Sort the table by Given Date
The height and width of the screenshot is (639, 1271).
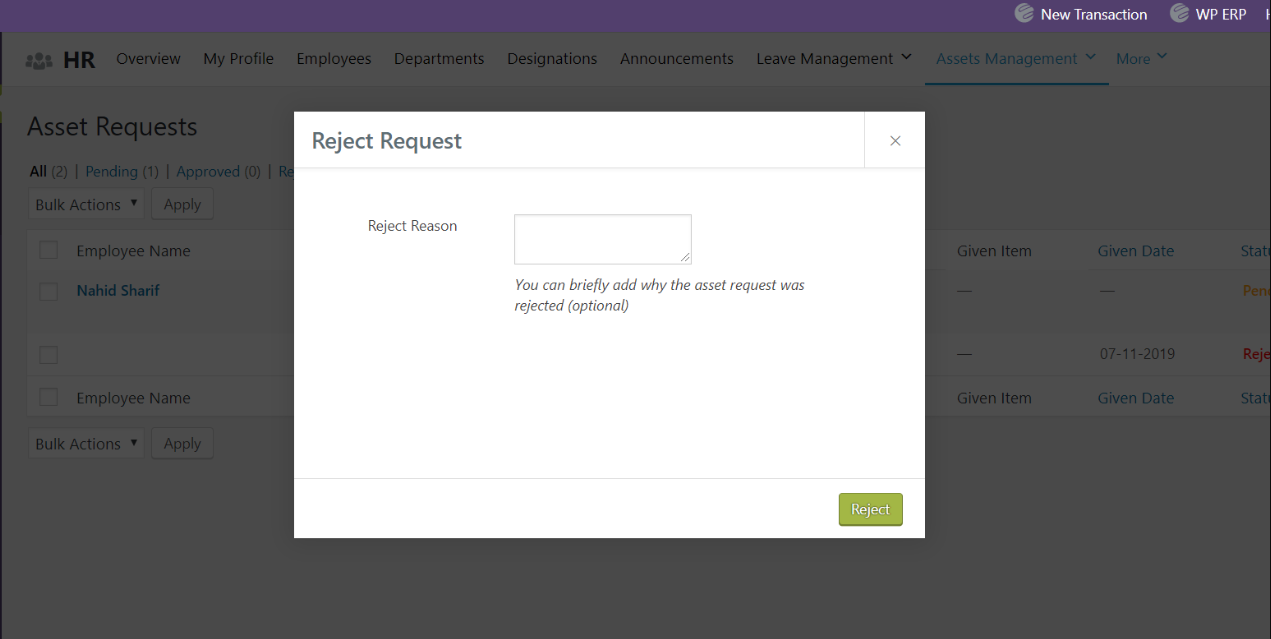1135,250
